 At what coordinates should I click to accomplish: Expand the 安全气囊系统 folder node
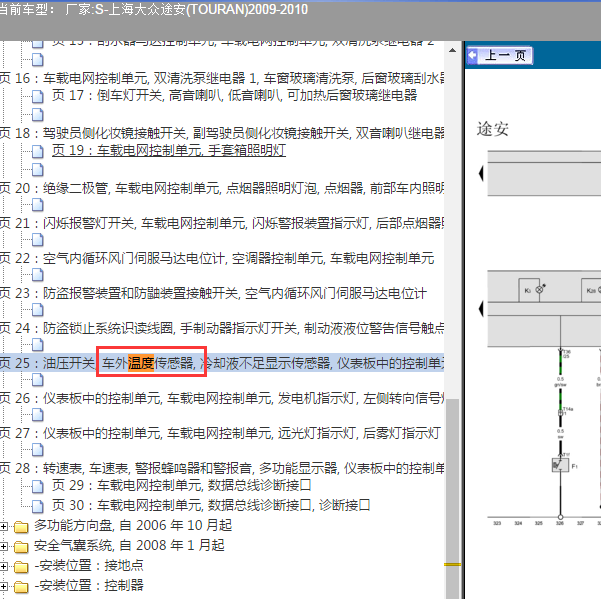pos(3,546)
